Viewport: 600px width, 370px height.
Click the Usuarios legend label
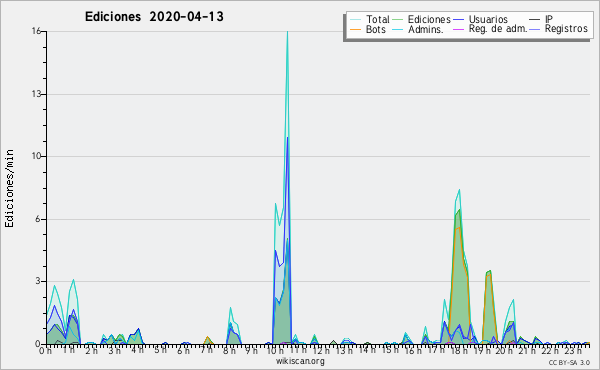coord(488,19)
